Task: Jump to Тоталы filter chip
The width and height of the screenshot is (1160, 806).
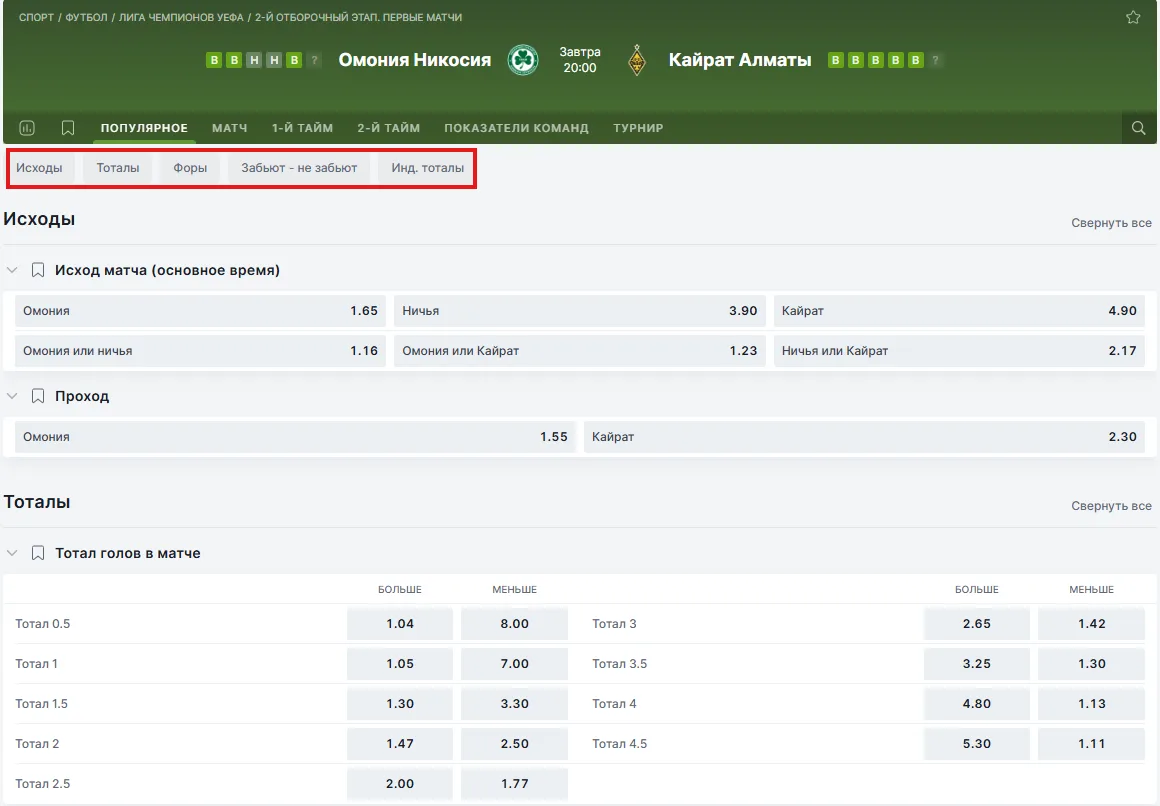Action: click(118, 168)
